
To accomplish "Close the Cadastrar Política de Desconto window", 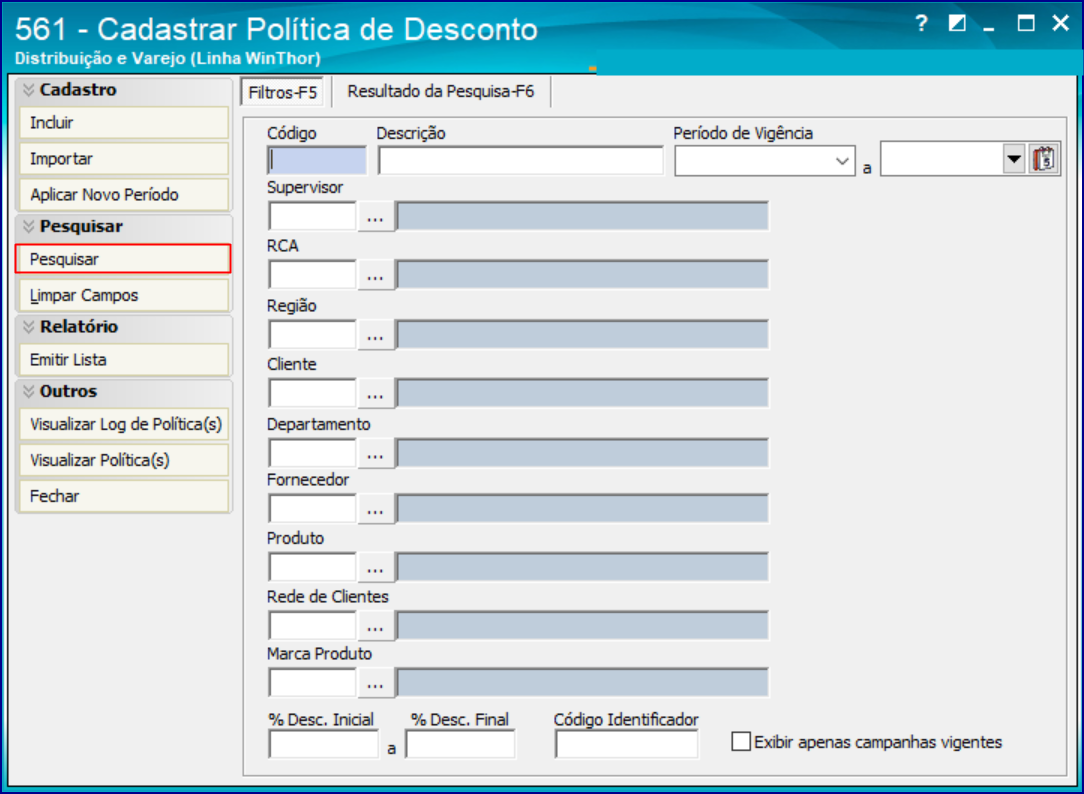I will [1060, 23].
